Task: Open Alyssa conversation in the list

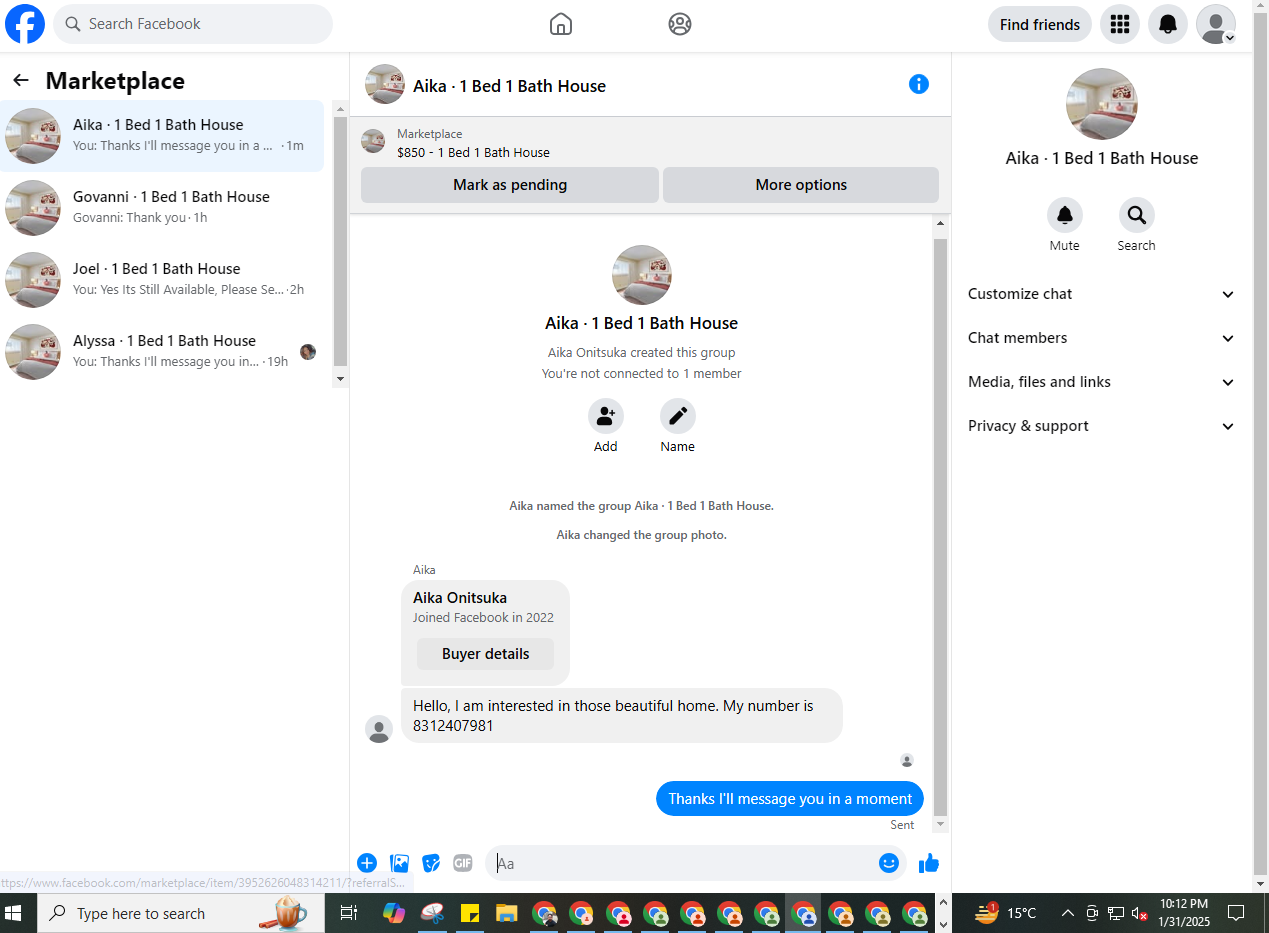Action: tap(164, 352)
